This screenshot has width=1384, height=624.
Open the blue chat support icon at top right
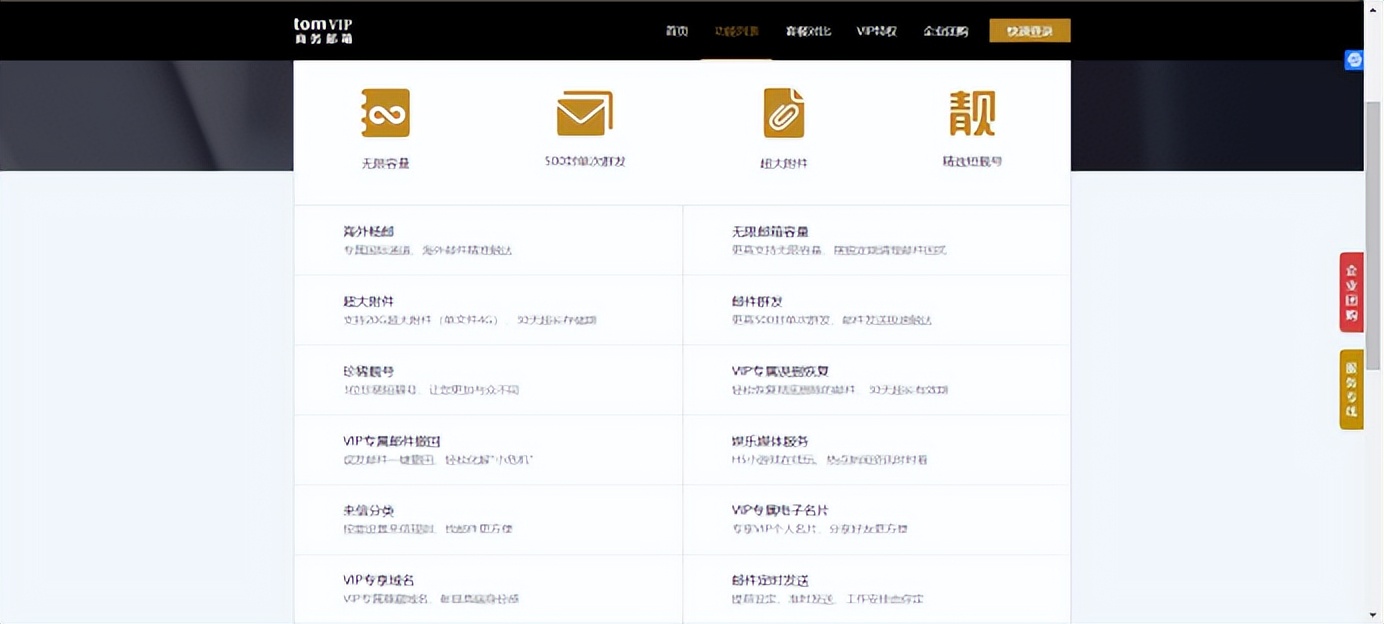click(1354, 60)
